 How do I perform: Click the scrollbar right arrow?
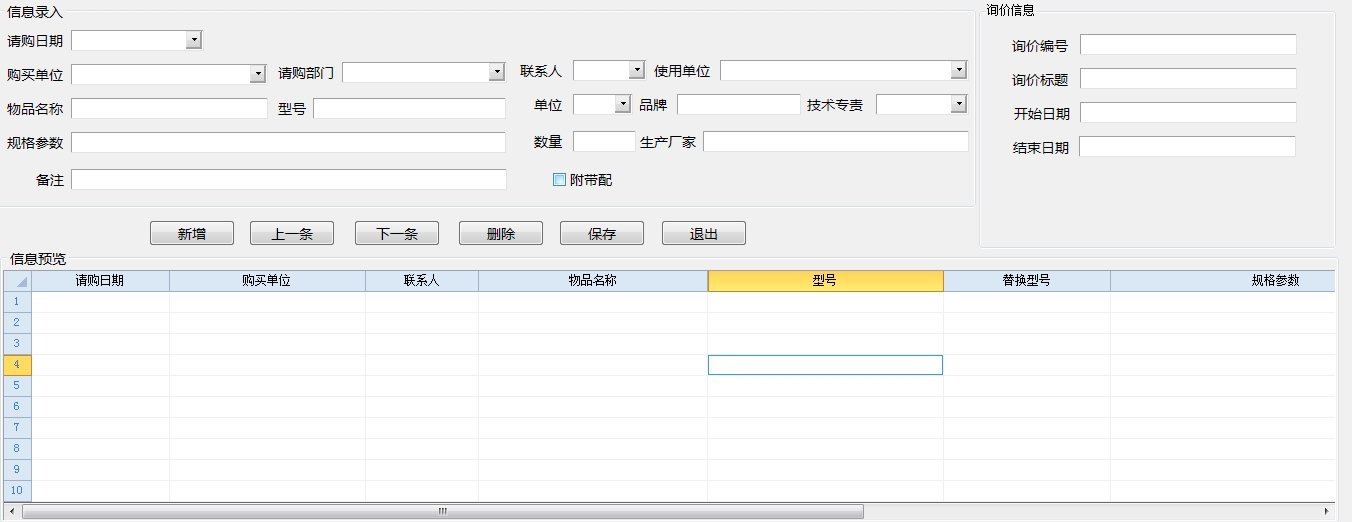pos(1327,511)
